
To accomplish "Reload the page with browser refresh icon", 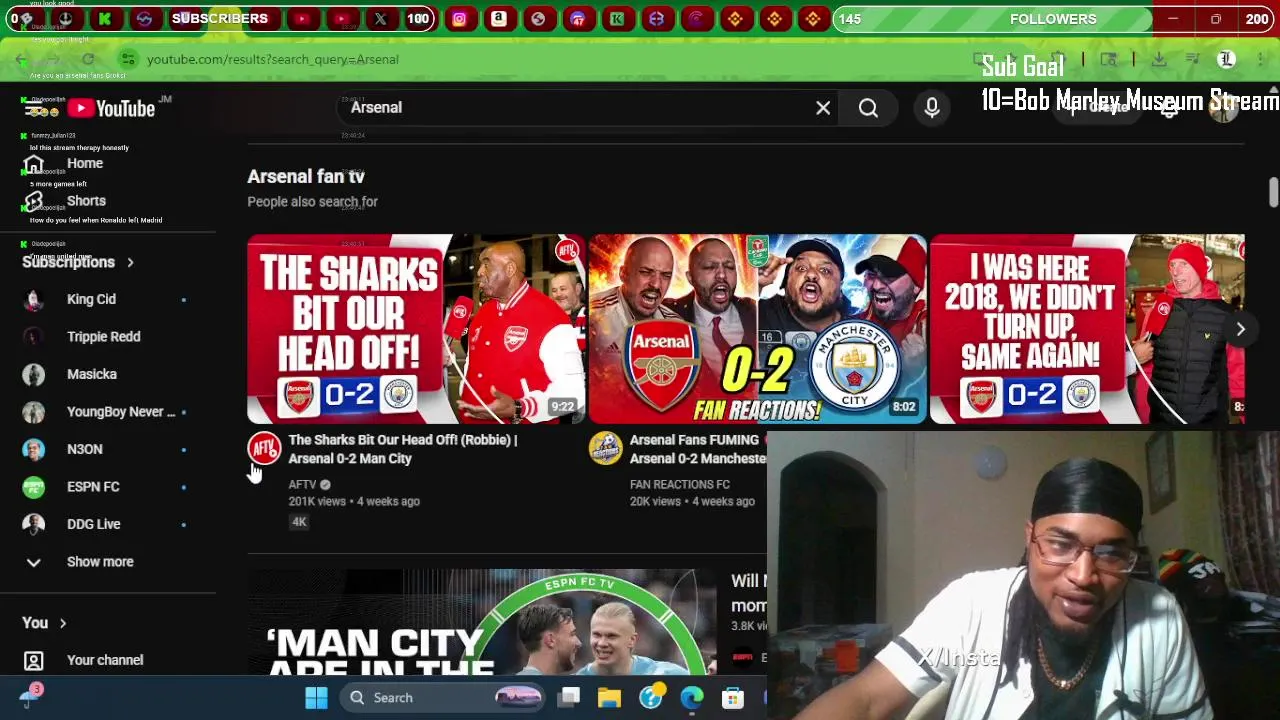I will pyautogui.click(x=88, y=59).
